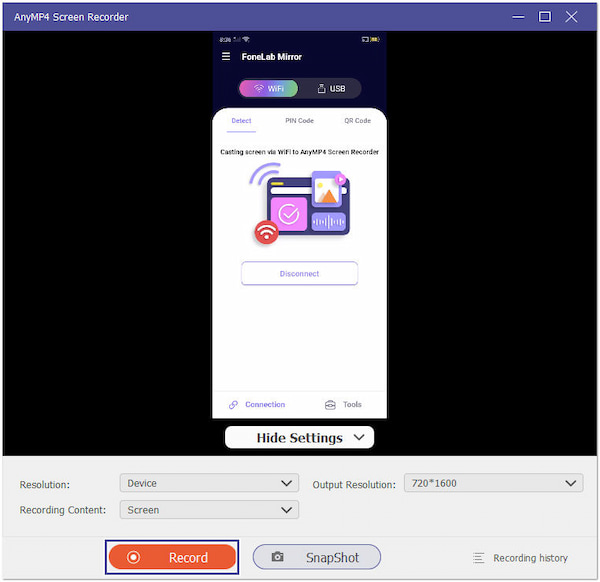This screenshot has height=582, width=600.
Task: Select the QR Code tab
Action: [357, 121]
